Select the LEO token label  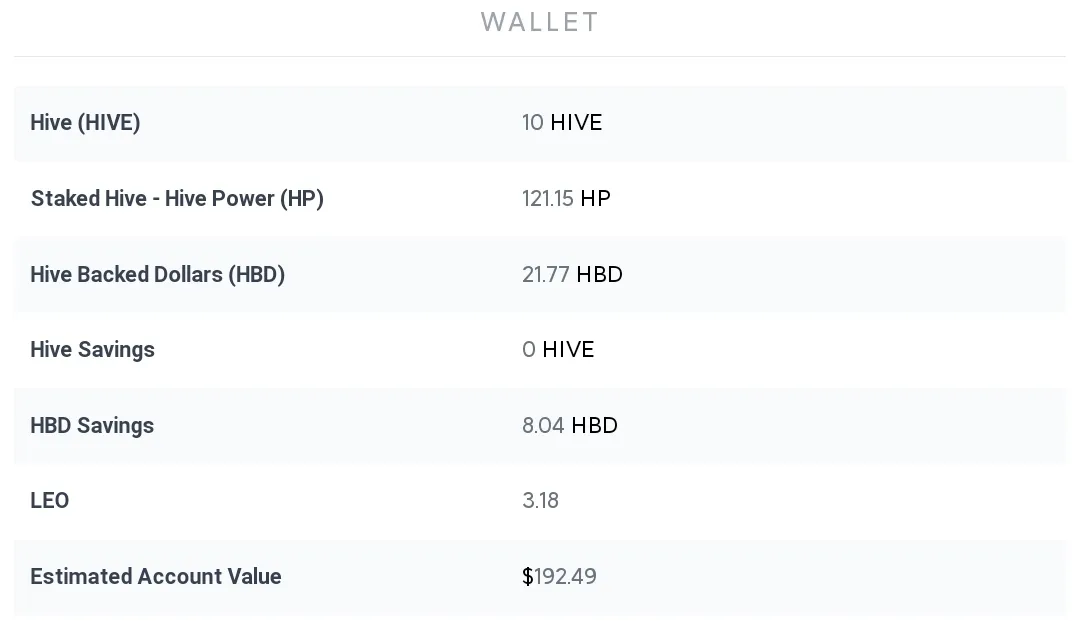[x=49, y=501]
